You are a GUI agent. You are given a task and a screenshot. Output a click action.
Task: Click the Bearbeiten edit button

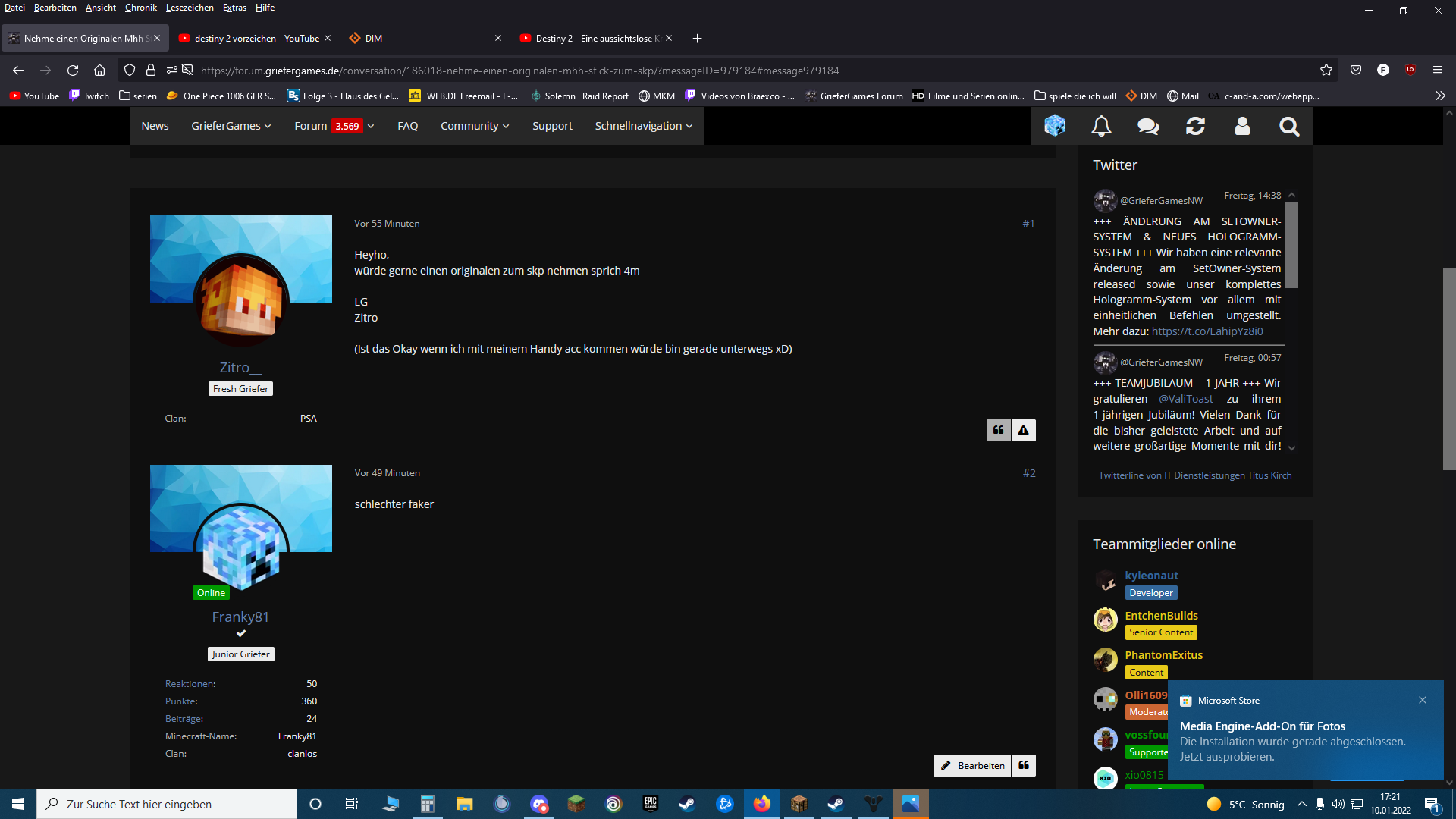[973, 765]
